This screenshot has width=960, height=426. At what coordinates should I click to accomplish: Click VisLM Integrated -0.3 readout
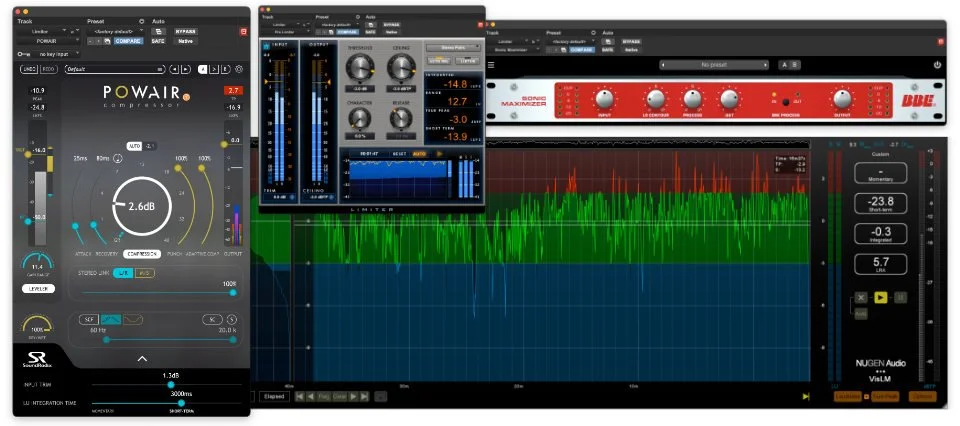pyautogui.click(x=881, y=234)
